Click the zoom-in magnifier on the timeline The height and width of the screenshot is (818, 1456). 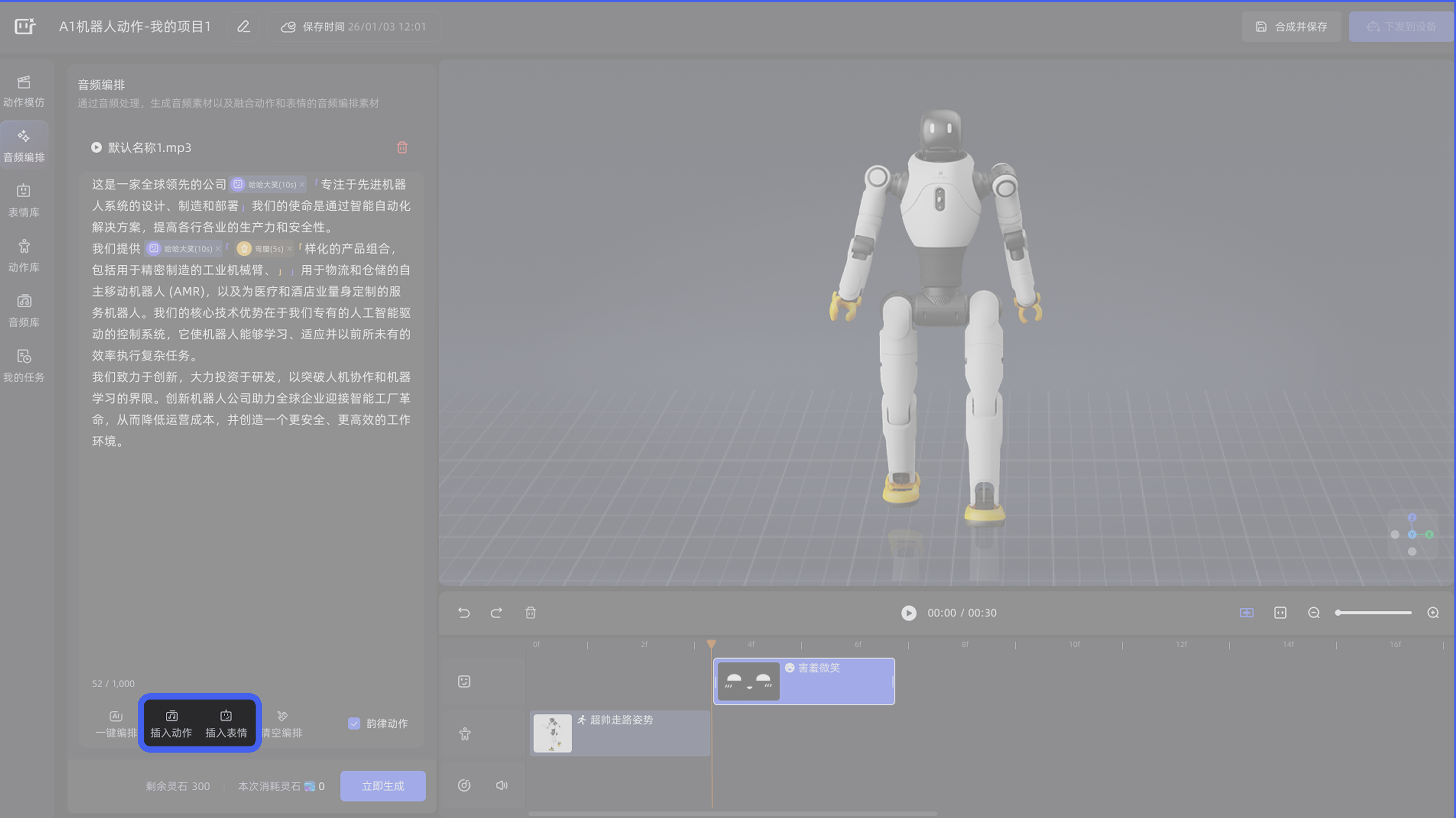click(1433, 613)
